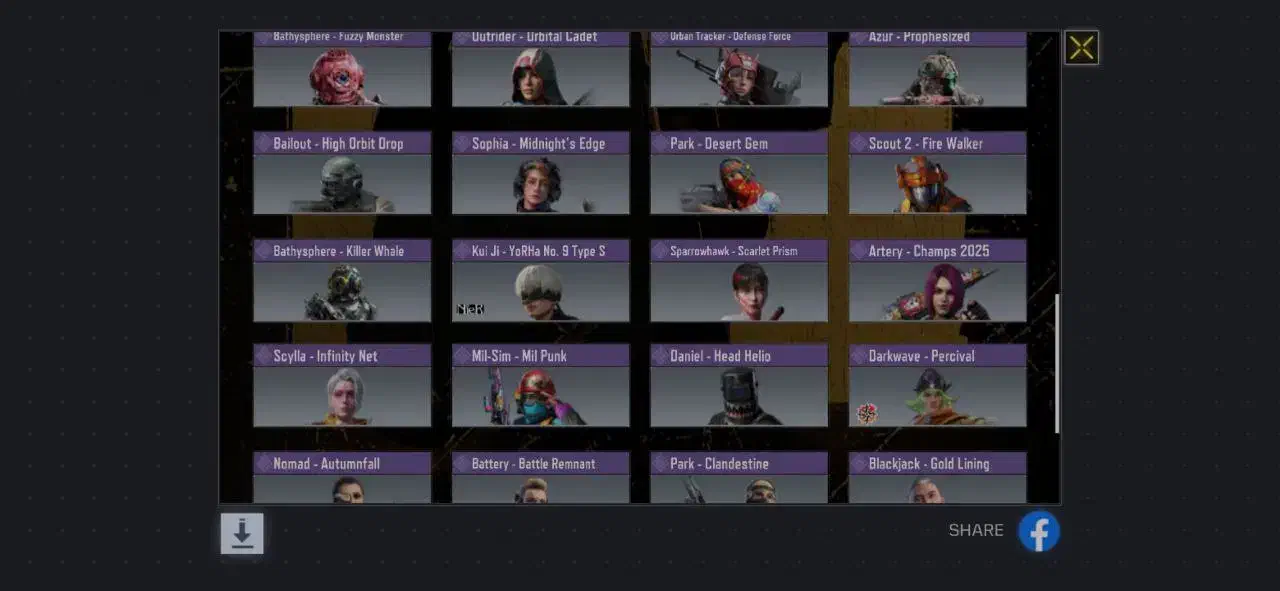
Task: Click the vertical scrollbar thumb
Action: 1057,364
